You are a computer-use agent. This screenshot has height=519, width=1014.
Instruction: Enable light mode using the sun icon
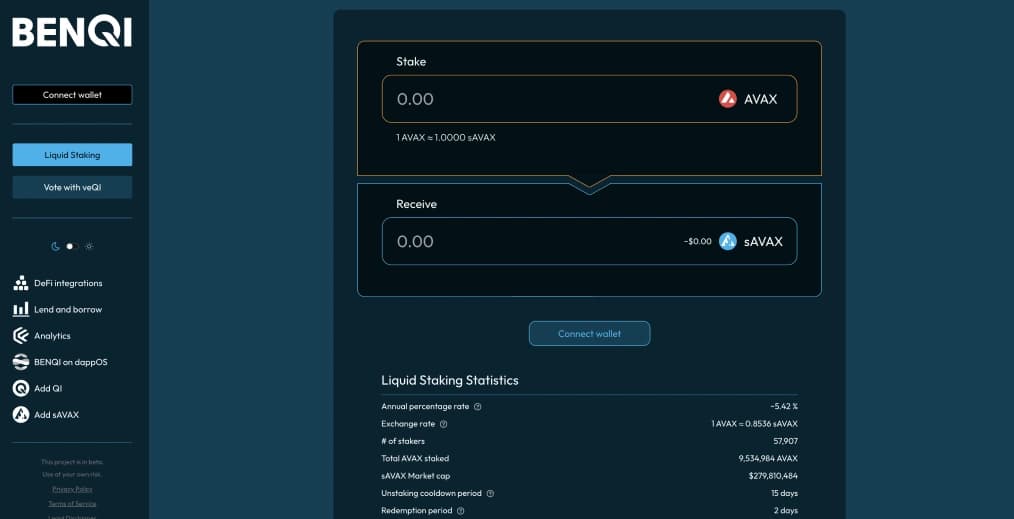coord(89,246)
